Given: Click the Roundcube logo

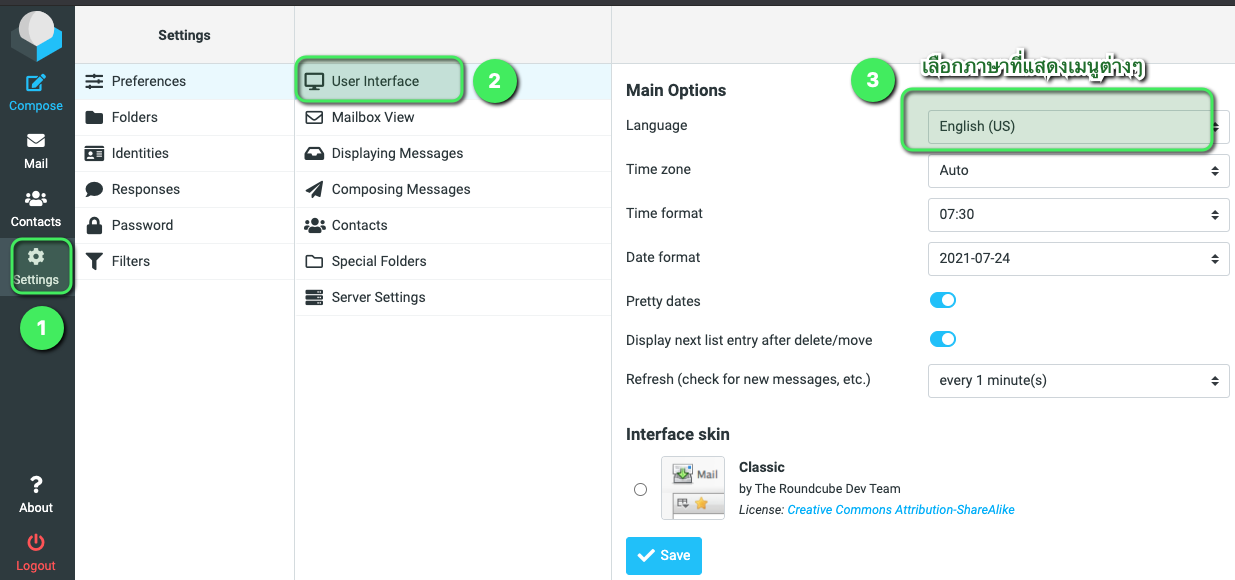Looking at the screenshot, I should coord(36,36).
